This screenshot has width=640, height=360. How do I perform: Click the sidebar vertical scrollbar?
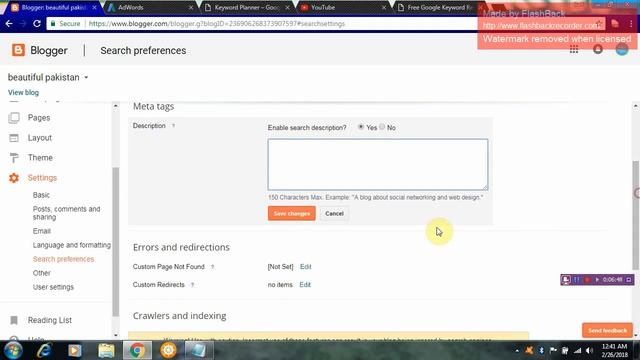116,242
